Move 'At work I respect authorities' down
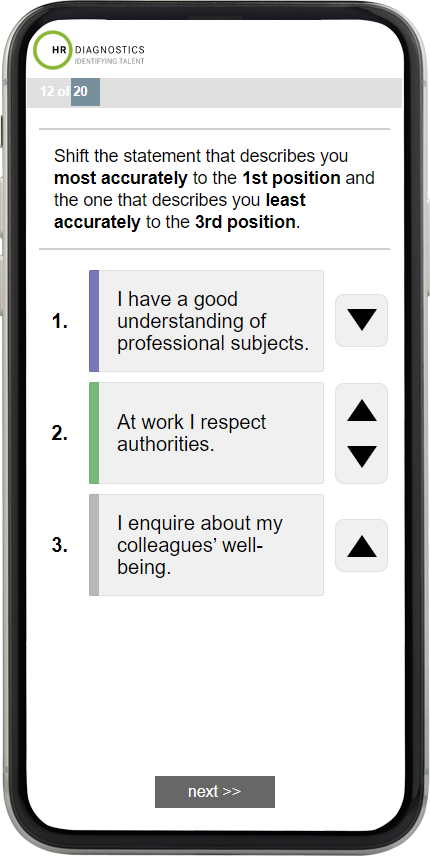Image resolution: width=430 pixels, height=856 pixels. 361,456
